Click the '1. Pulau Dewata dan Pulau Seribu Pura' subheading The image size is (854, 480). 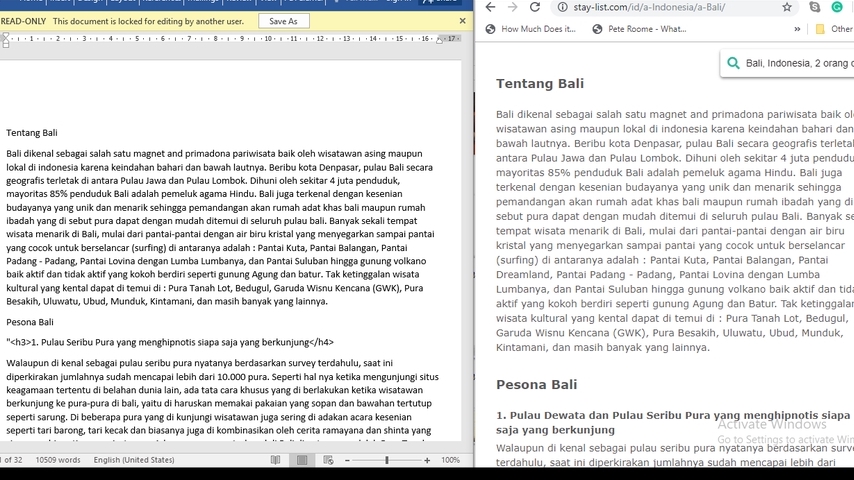673,422
